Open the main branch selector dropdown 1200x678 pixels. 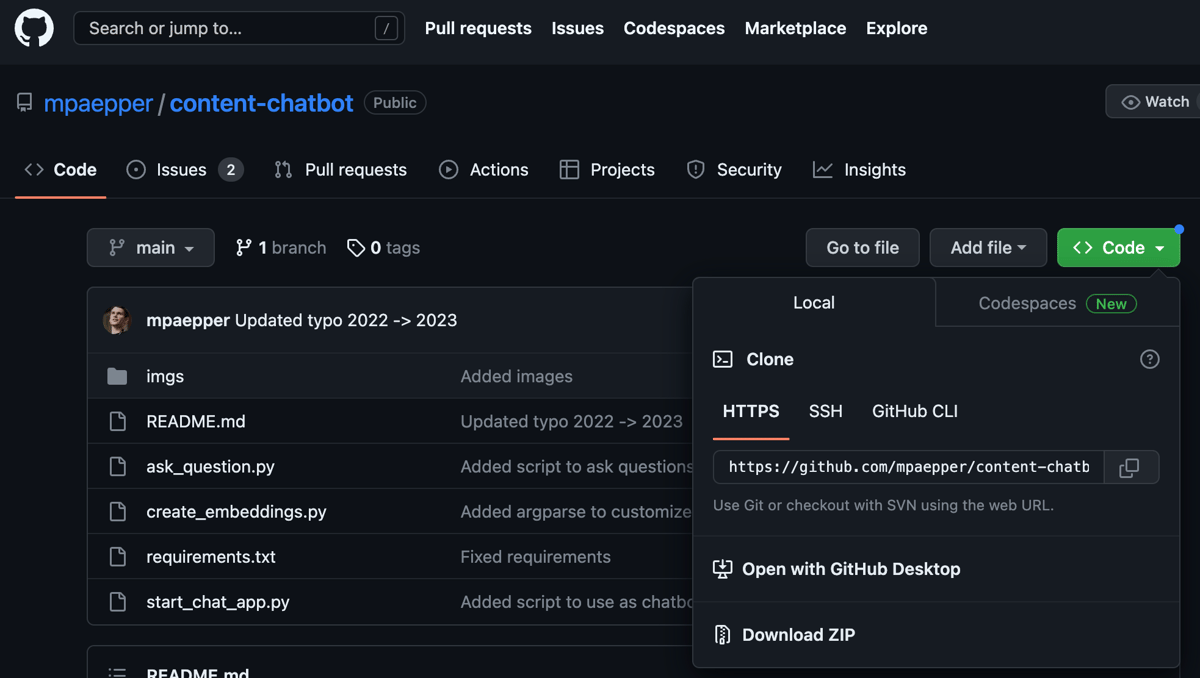point(151,248)
